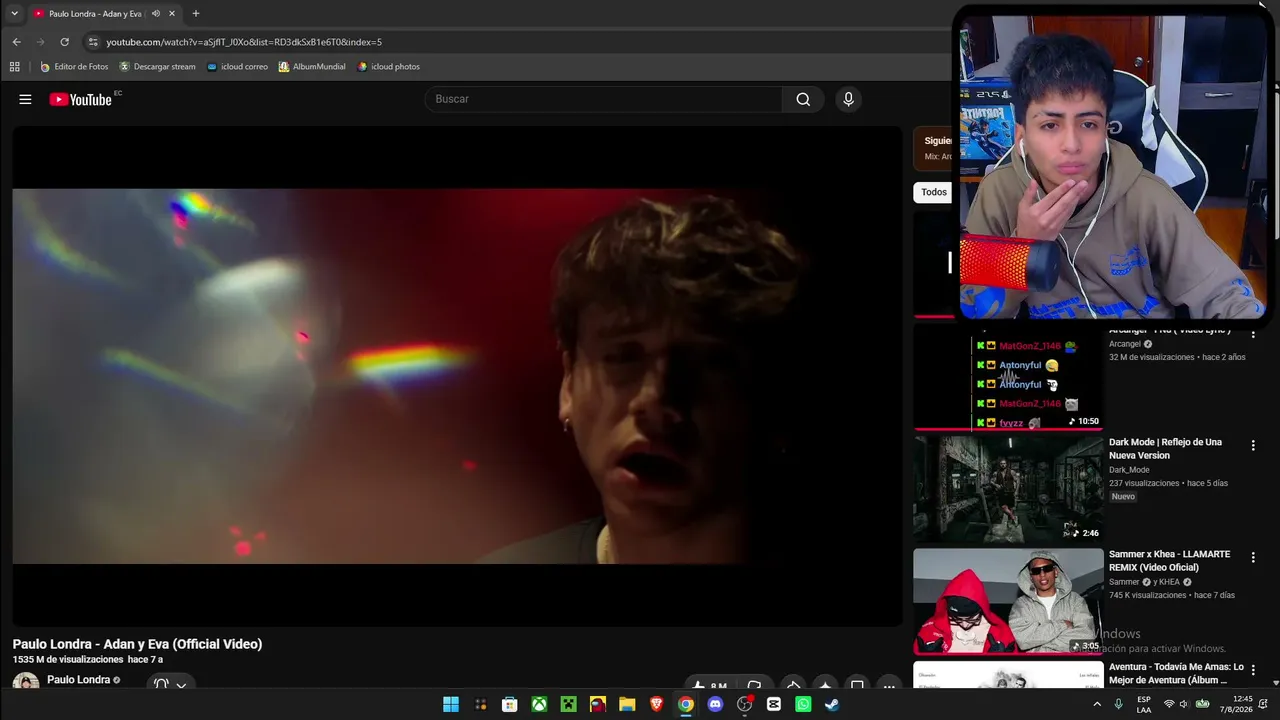Viewport: 1280px width, 720px height.
Task: Open the AlbumMundial bookmark
Action: pos(312,67)
